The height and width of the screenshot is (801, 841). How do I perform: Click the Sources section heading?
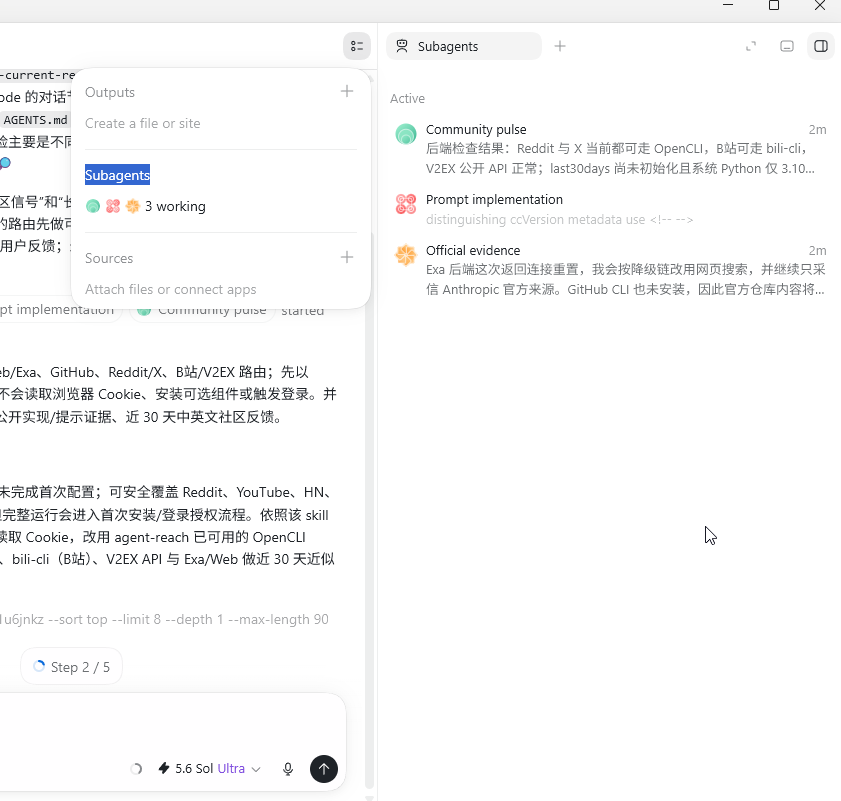point(109,258)
